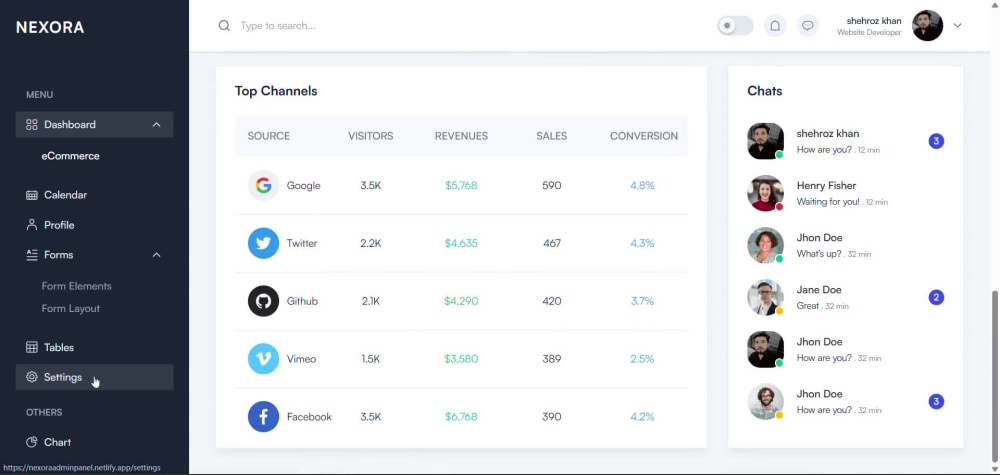1000x475 pixels.
Task: Collapse the Dashboard menu chevron
Action: coord(156,124)
